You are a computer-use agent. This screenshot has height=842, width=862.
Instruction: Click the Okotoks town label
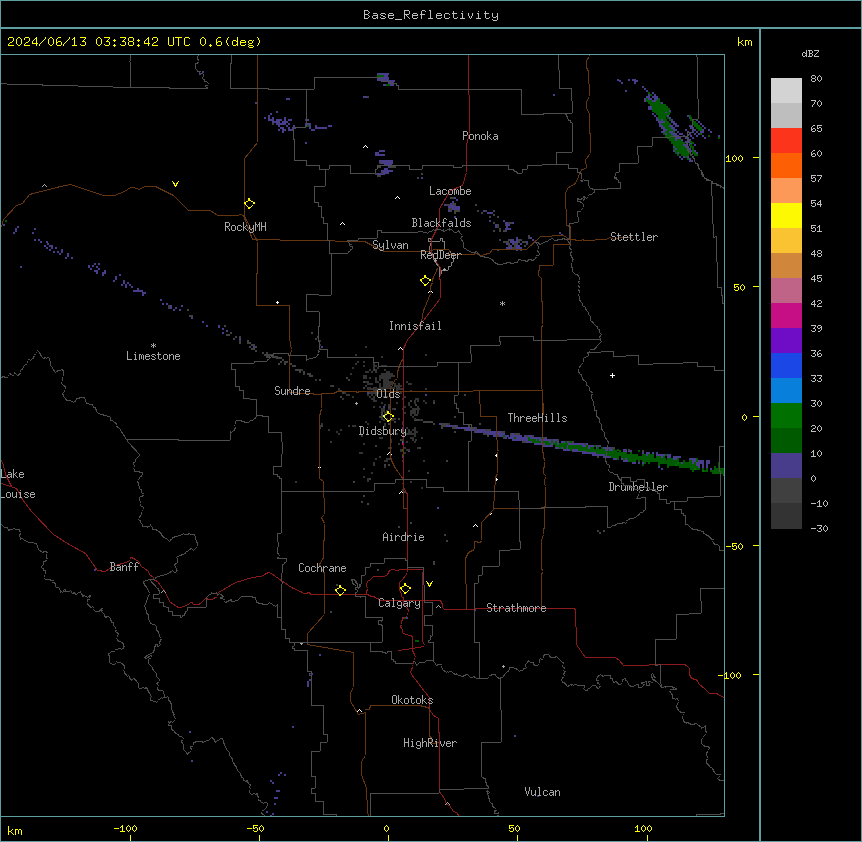pyautogui.click(x=412, y=700)
